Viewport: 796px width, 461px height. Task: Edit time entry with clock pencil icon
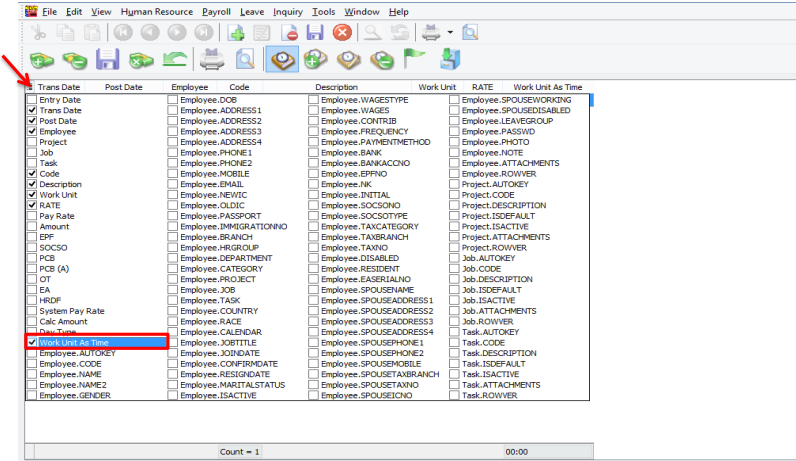click(349, 59)
